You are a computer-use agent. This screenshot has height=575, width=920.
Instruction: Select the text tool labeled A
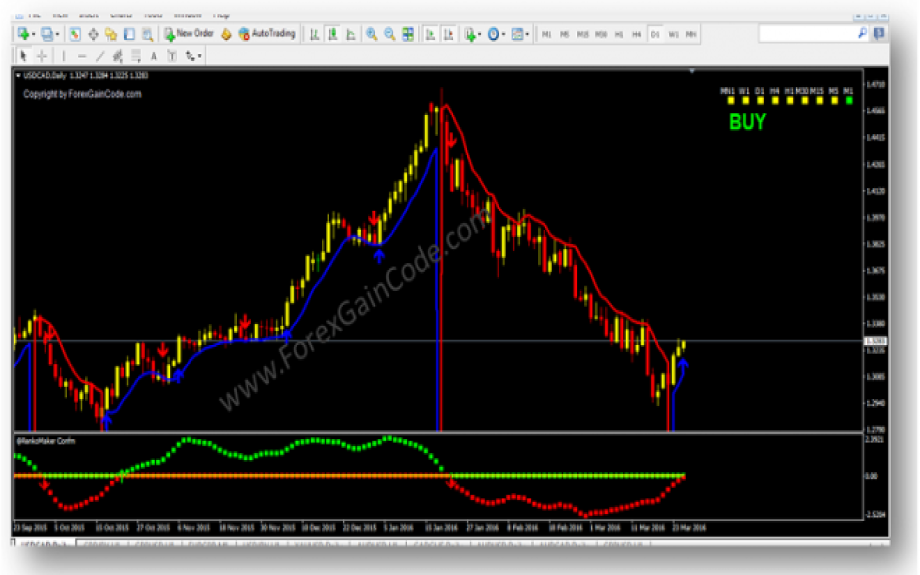(154, 56)
